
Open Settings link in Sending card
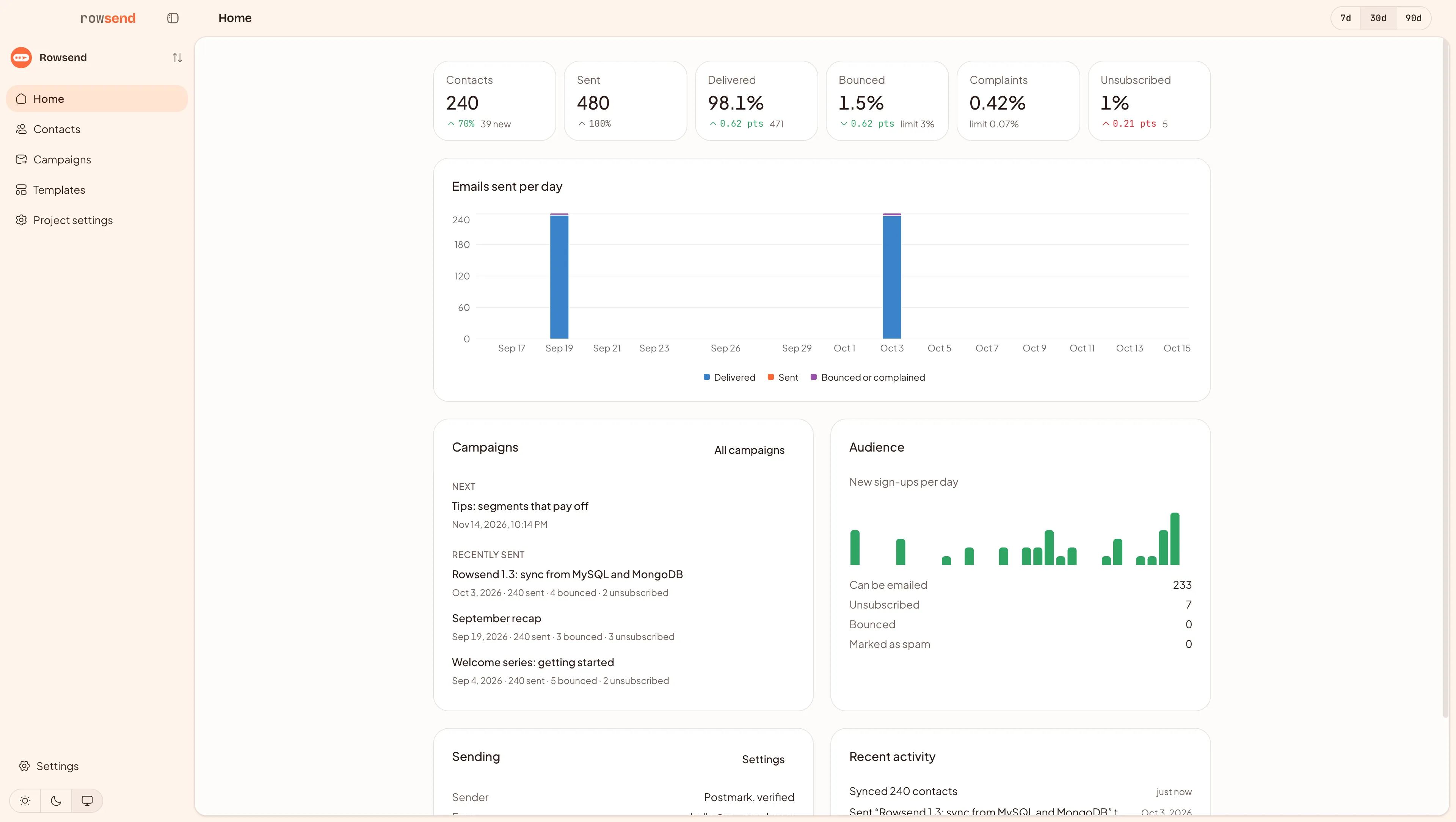point(763,759)
